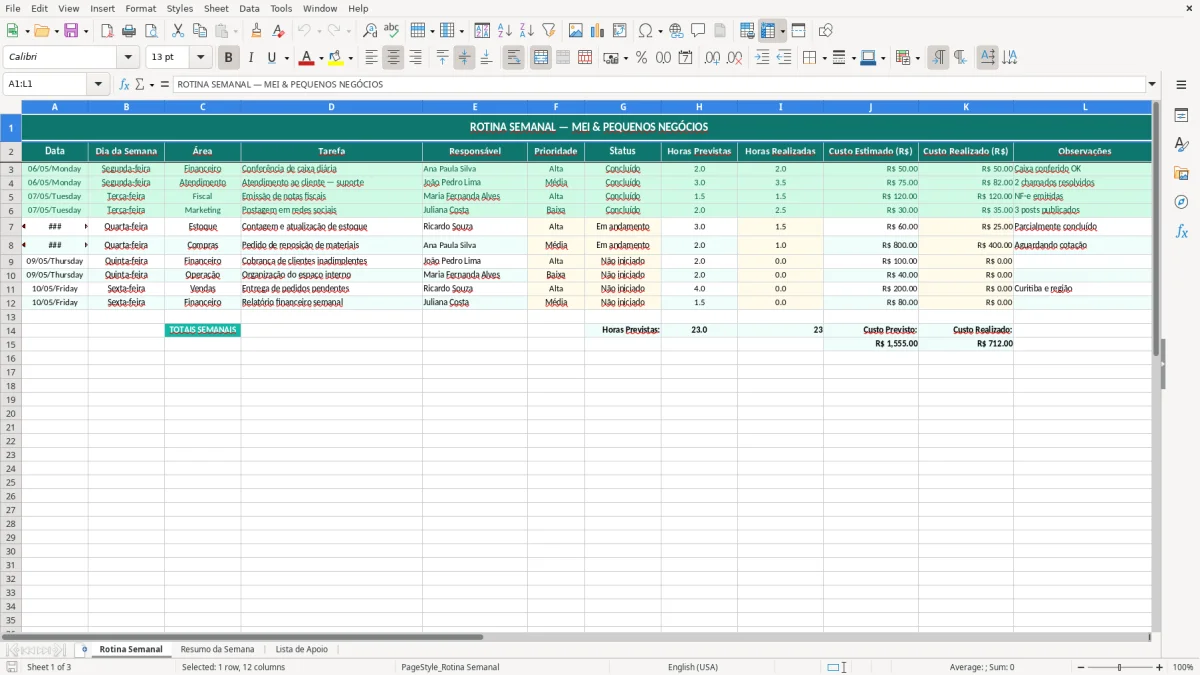Toggle Print Preview icon
The width and height of the screenshot is (1200, 675).
click(151, 31)
